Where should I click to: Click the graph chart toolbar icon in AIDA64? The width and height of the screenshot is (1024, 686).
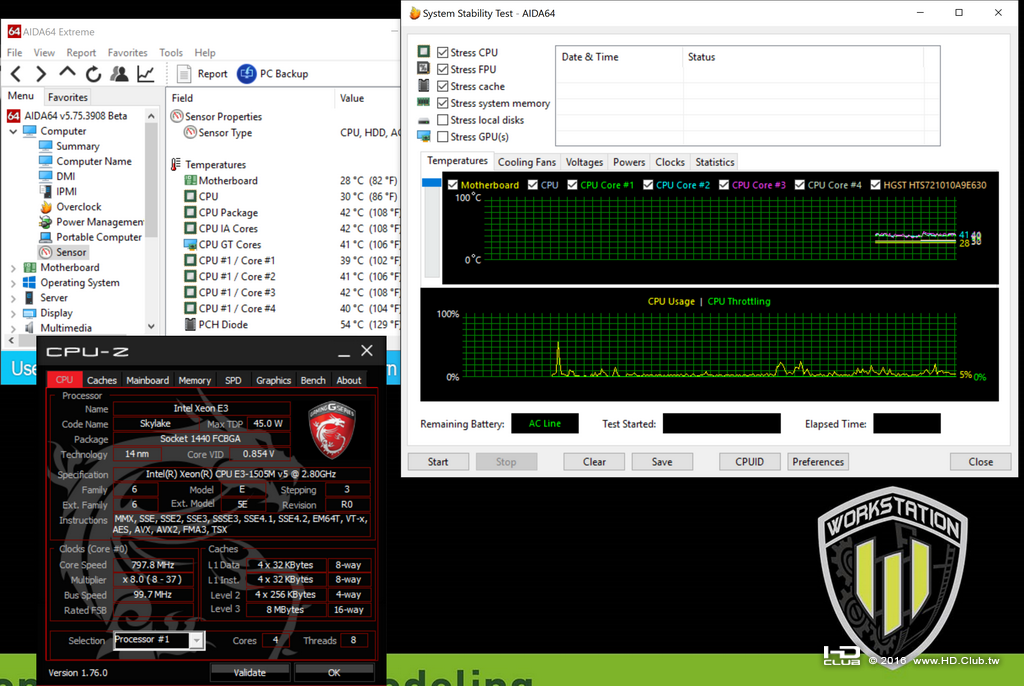146,74
